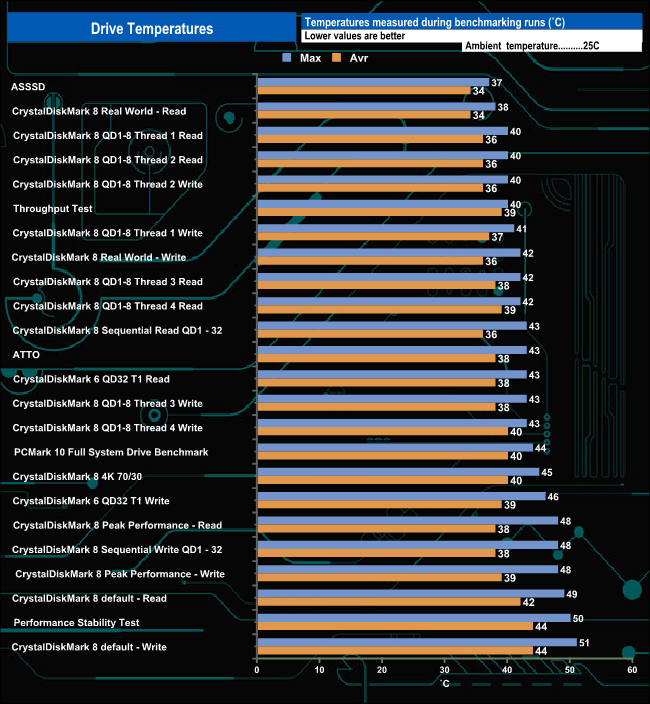
Task: Click the orange Avr legend swatch
Action: coord(336,57)
